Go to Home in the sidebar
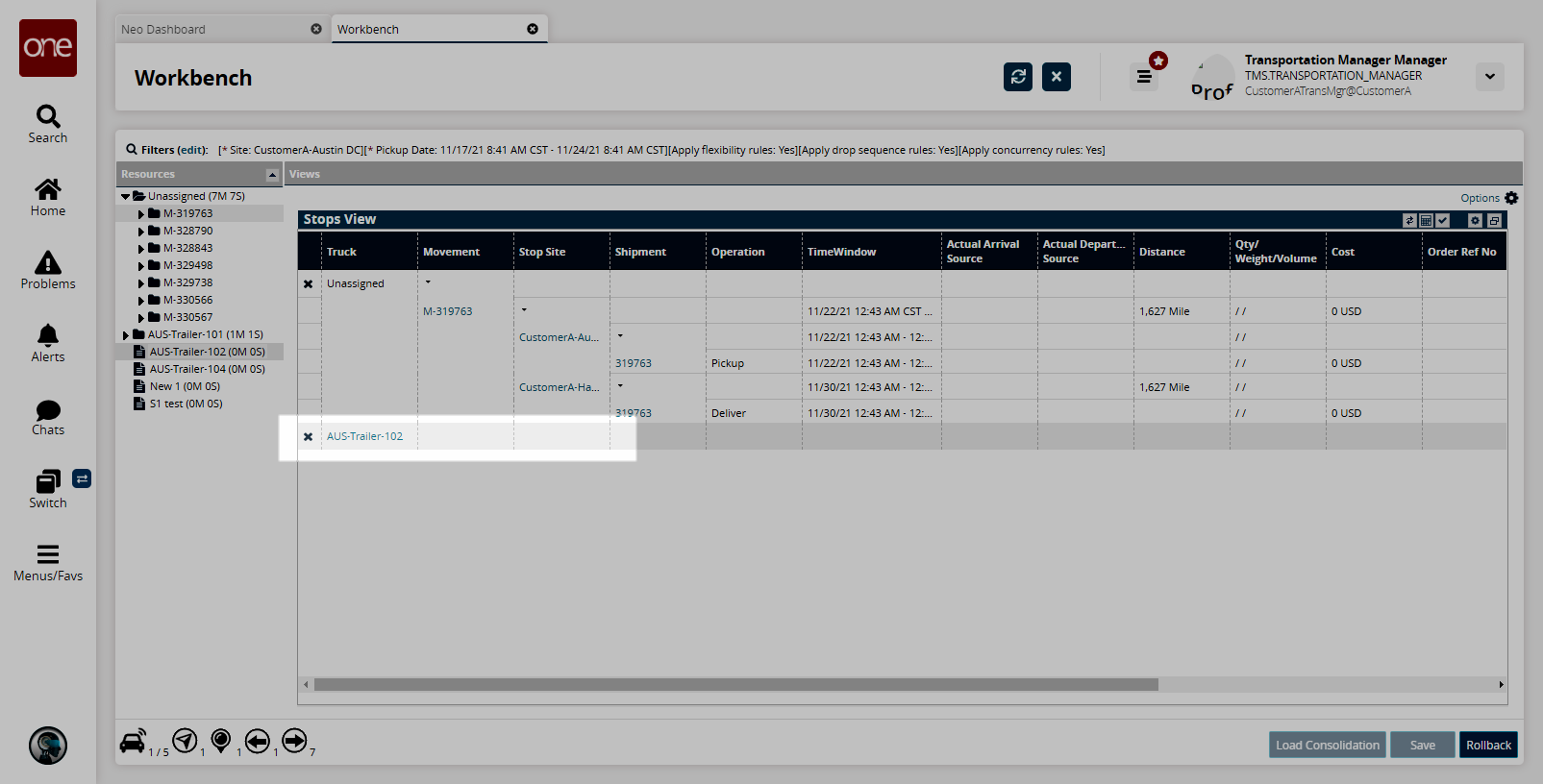Screen dimensions: 1543x784 tap(48, 197)
